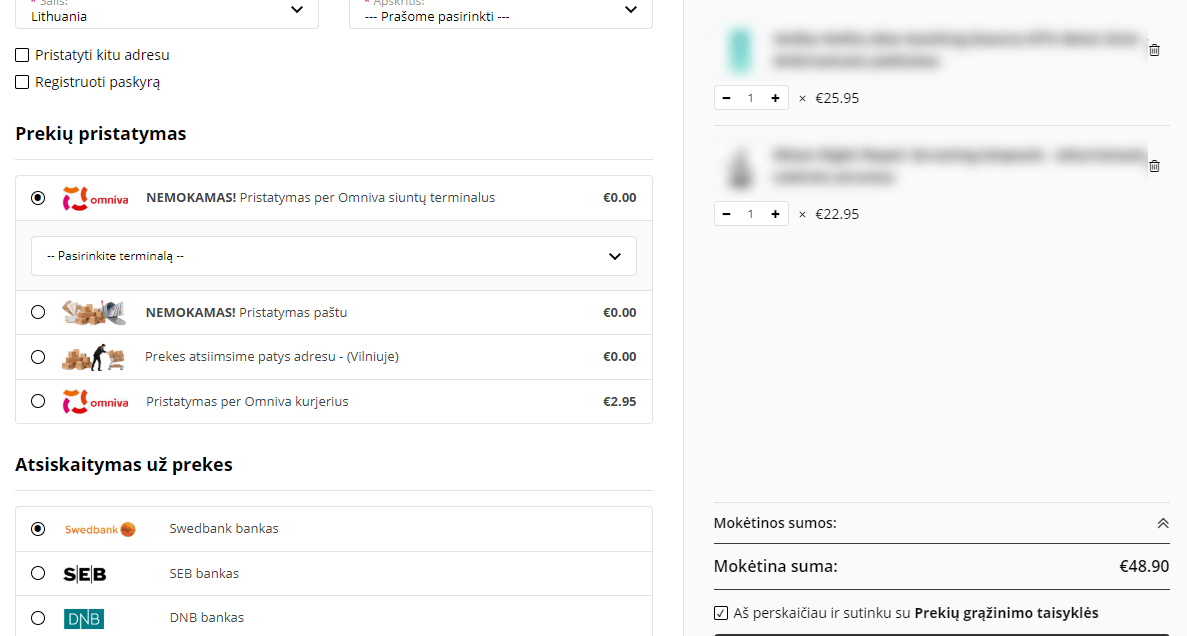This screenshot has width=1187, height=636.
Task: Delete the €25.95 item with trash icon
Action: (x=1154, y=50)
